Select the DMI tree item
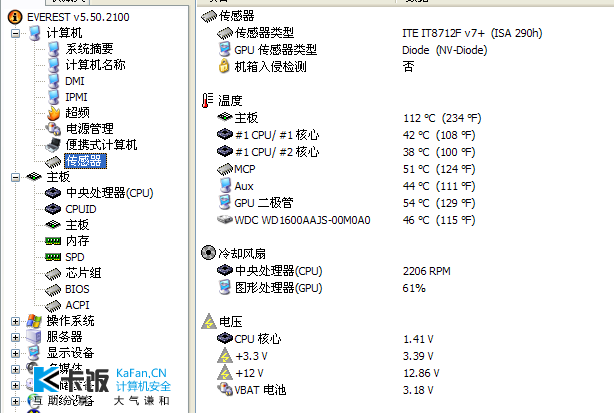 pos(74,81)
